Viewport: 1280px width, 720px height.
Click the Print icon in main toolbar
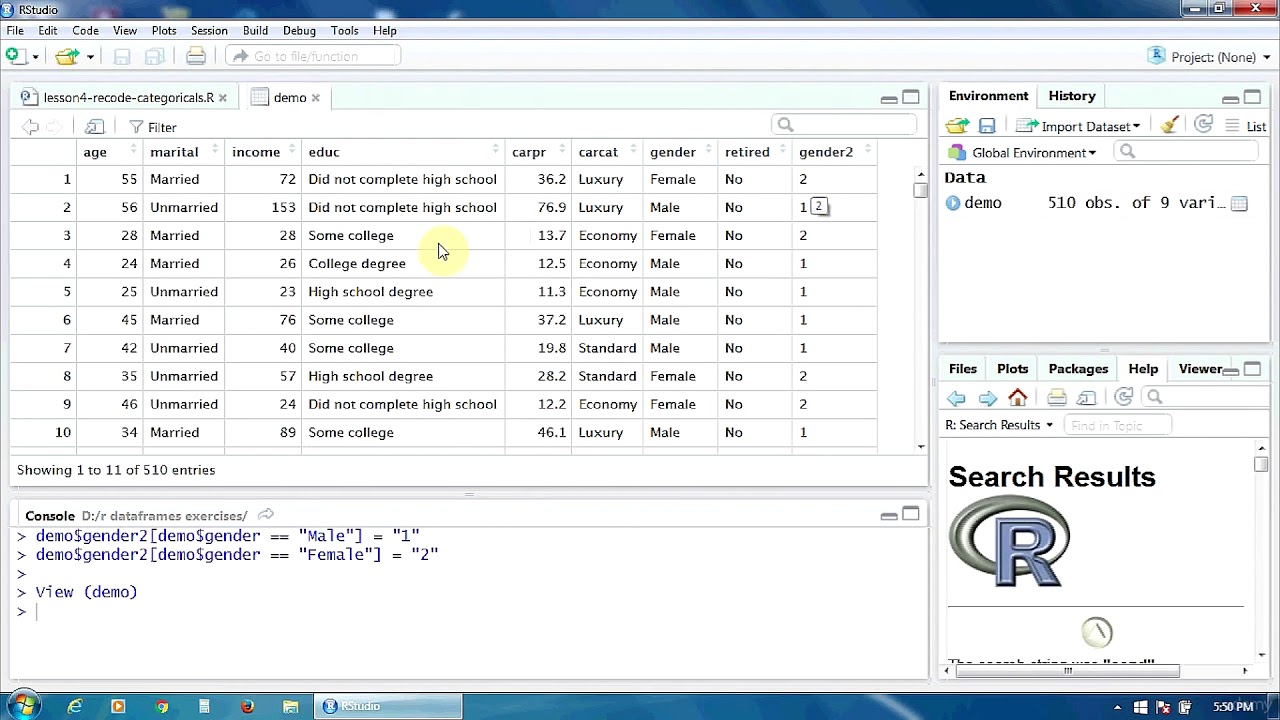(x=196, y=56)
